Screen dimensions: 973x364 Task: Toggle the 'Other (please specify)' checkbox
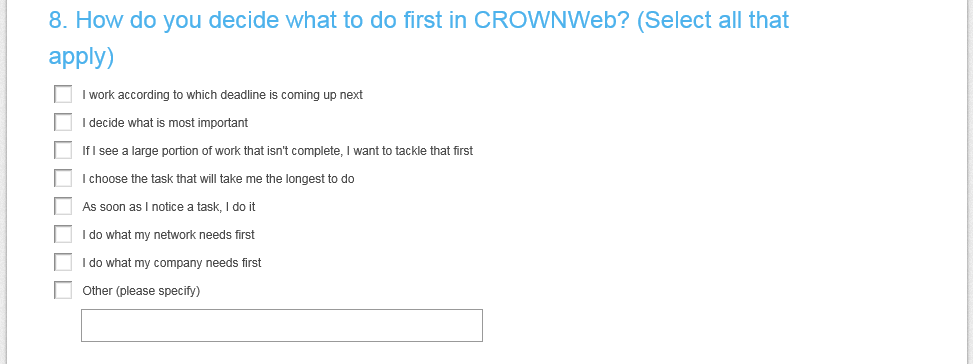tap(63, 290)
